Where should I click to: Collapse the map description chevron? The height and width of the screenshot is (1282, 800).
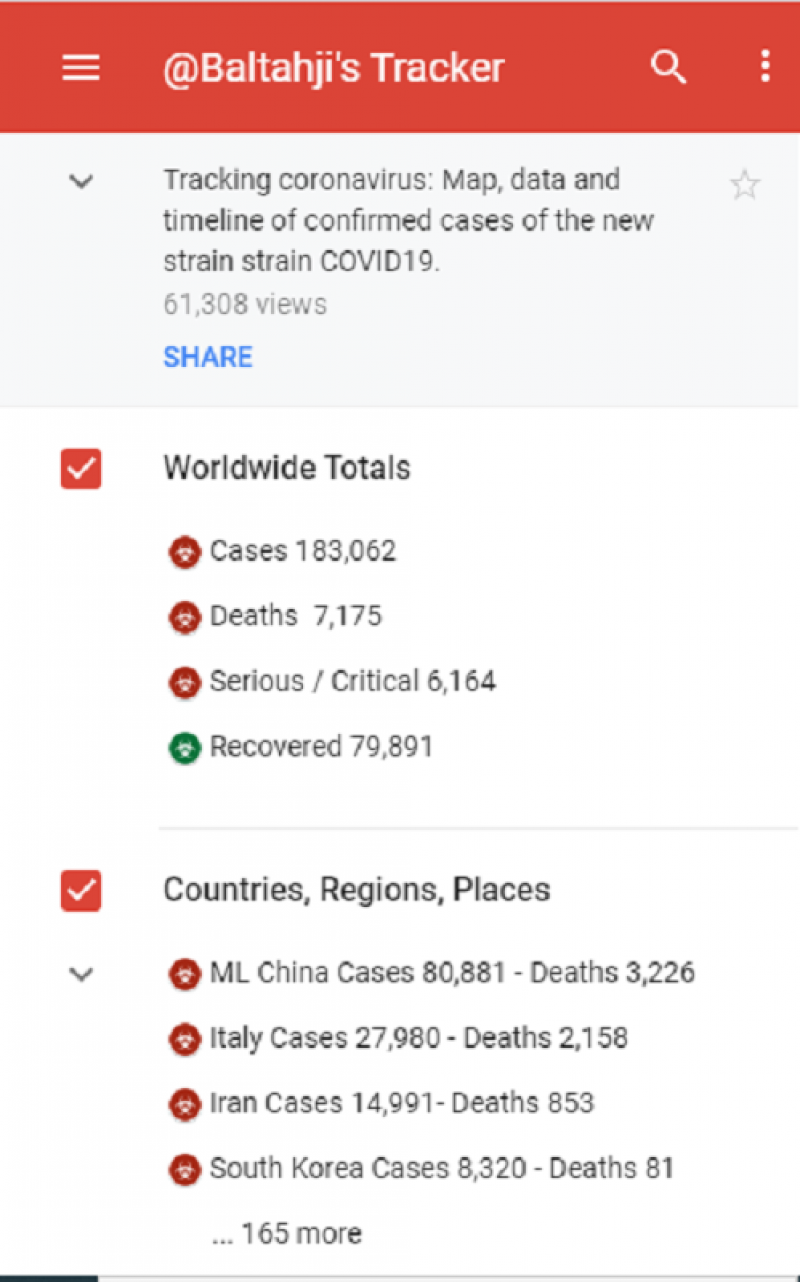coord(81,182)
